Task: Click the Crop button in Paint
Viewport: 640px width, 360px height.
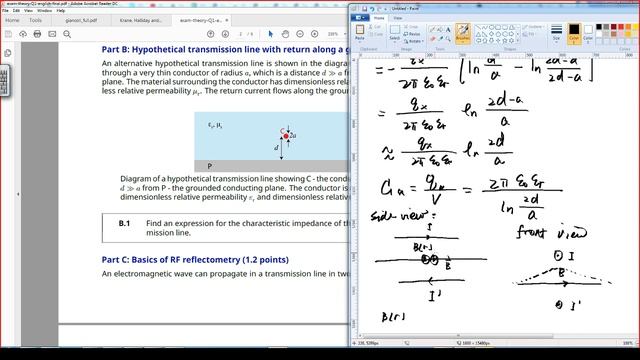Action: coord(411,27)
